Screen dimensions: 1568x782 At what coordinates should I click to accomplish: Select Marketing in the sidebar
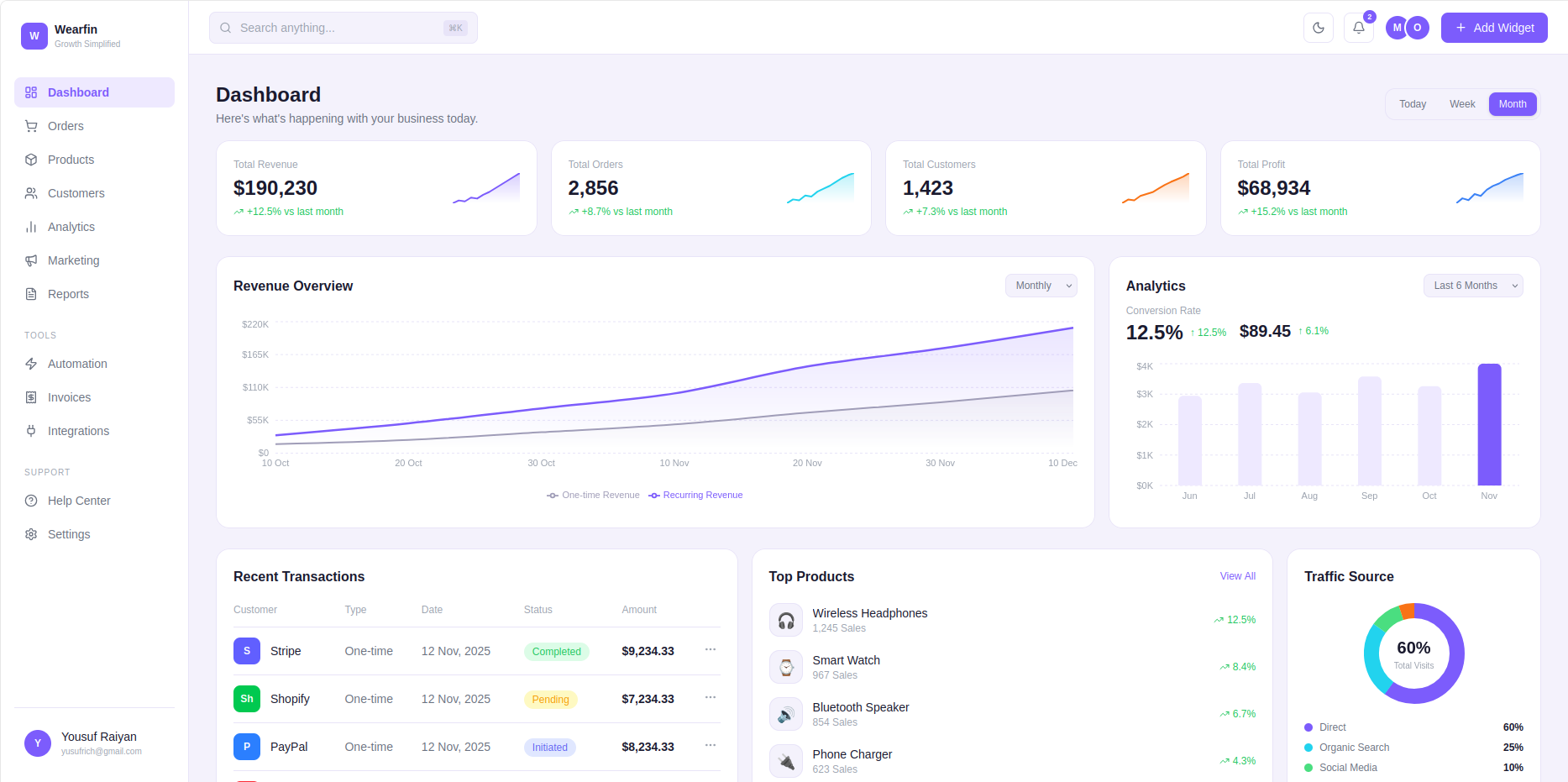[94, 260]
